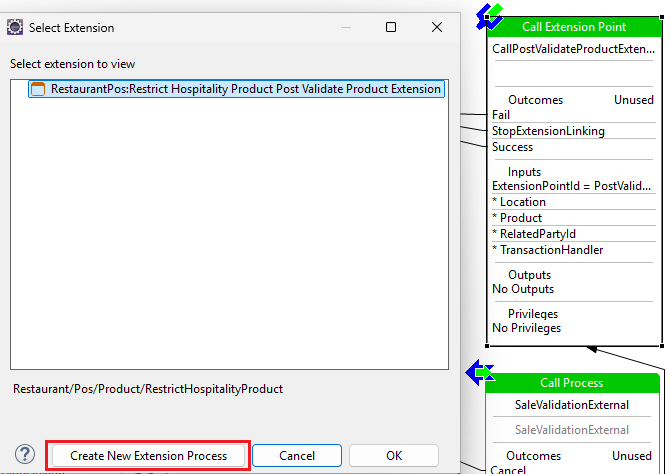
Task: Confirm selection with the OK button
Action: (x=394, y=456)
